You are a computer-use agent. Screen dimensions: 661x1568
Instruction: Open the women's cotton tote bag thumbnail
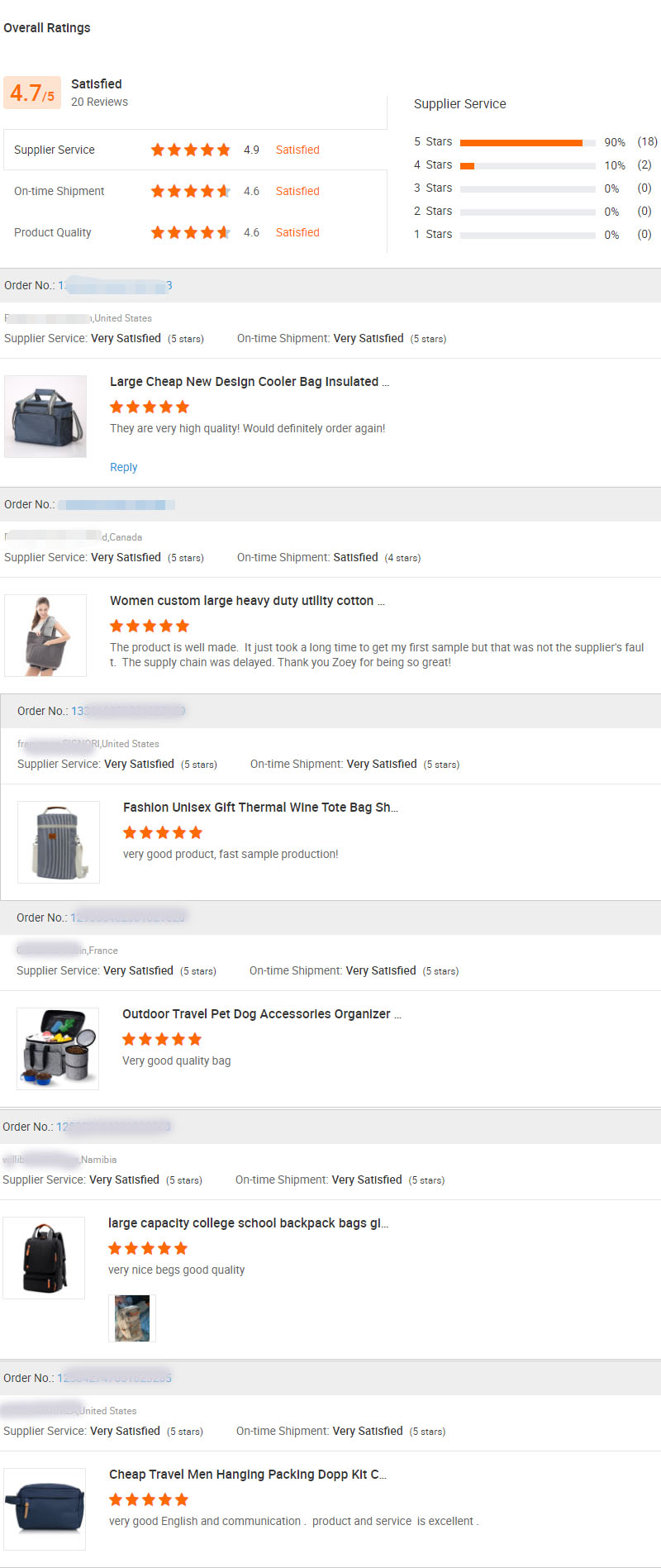click(x=45, y=636)
